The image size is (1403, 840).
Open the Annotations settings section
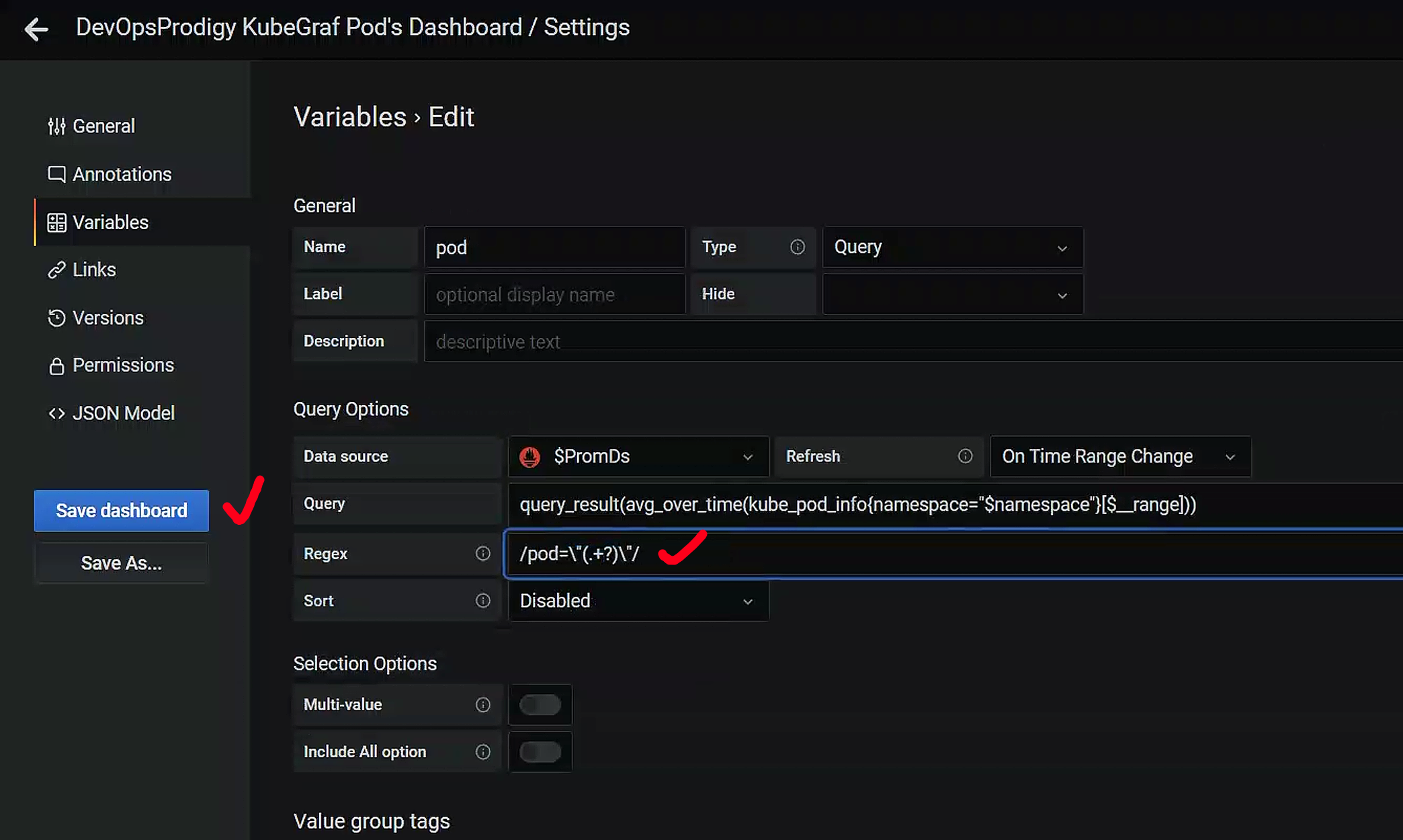[122, 175]
